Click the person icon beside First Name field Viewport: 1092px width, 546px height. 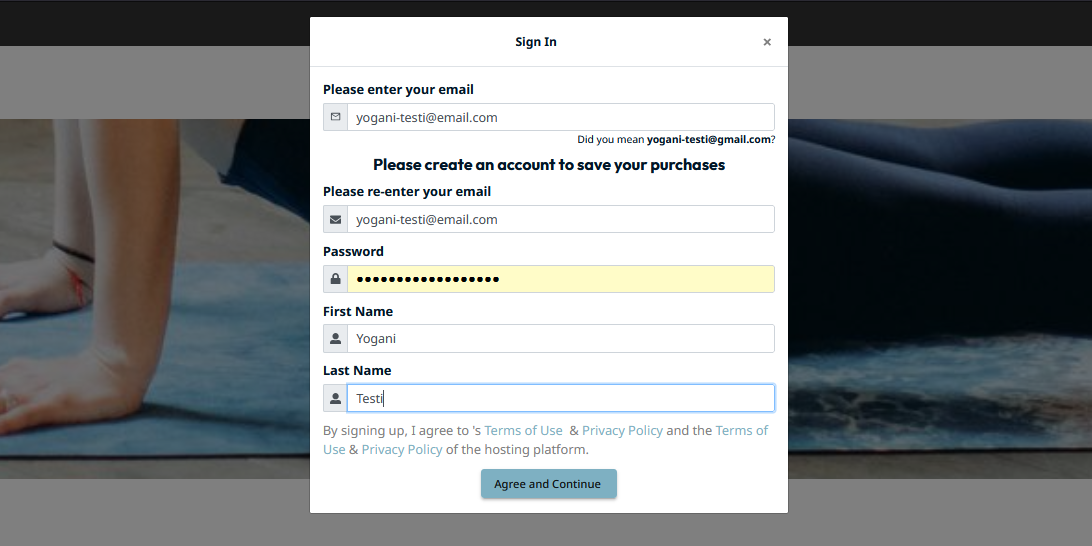(335, 339)
